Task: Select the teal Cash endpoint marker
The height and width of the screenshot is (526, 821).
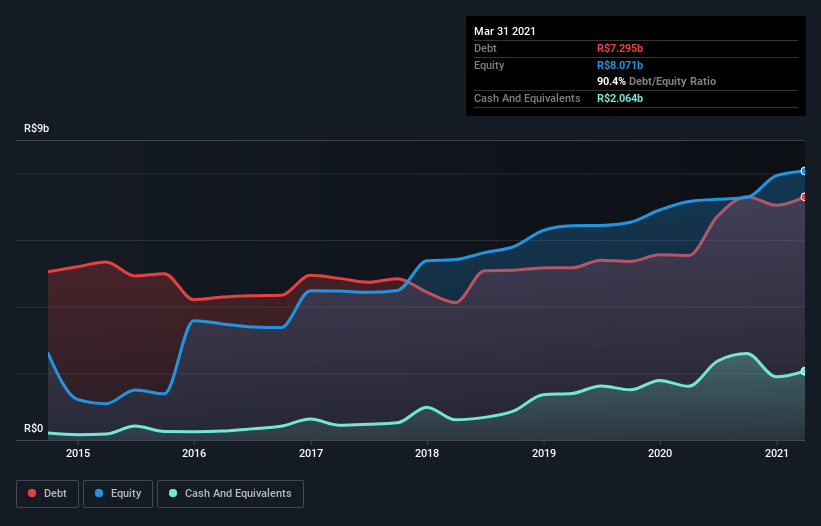Action: 804,371
